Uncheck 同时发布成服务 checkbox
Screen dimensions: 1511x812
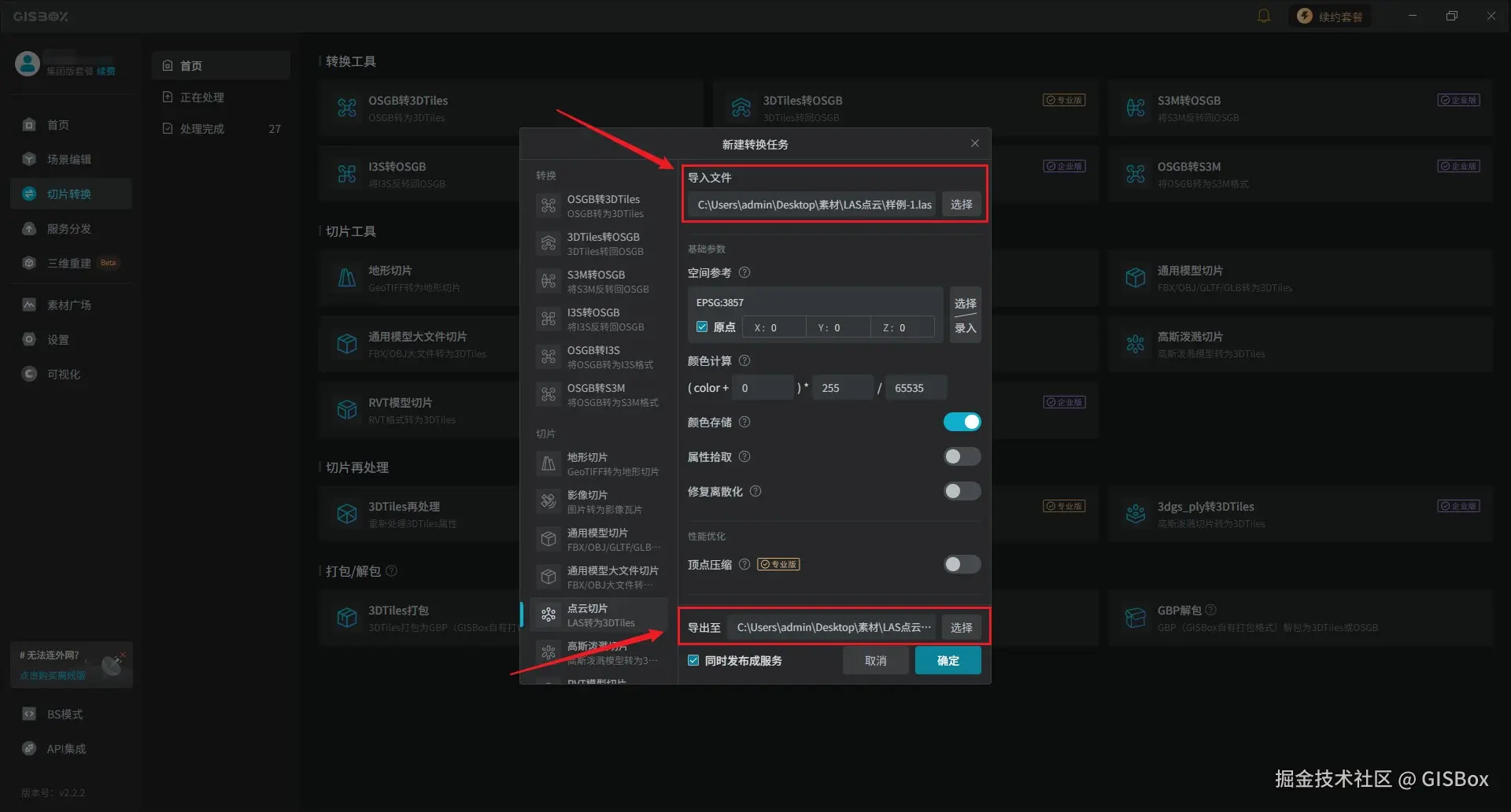(x=693, y=660)
